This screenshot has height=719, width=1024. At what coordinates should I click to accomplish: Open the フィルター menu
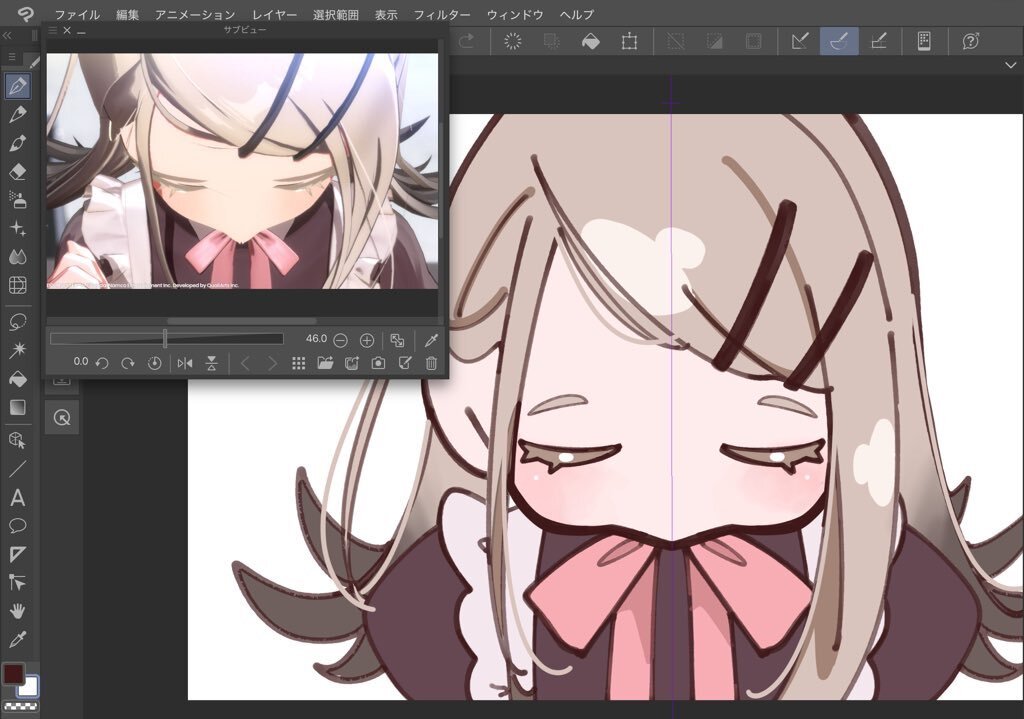click(441, 15)
